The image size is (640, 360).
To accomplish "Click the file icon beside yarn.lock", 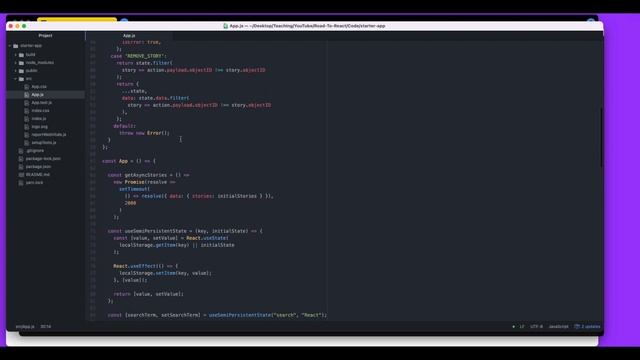I will pos(21,182).
